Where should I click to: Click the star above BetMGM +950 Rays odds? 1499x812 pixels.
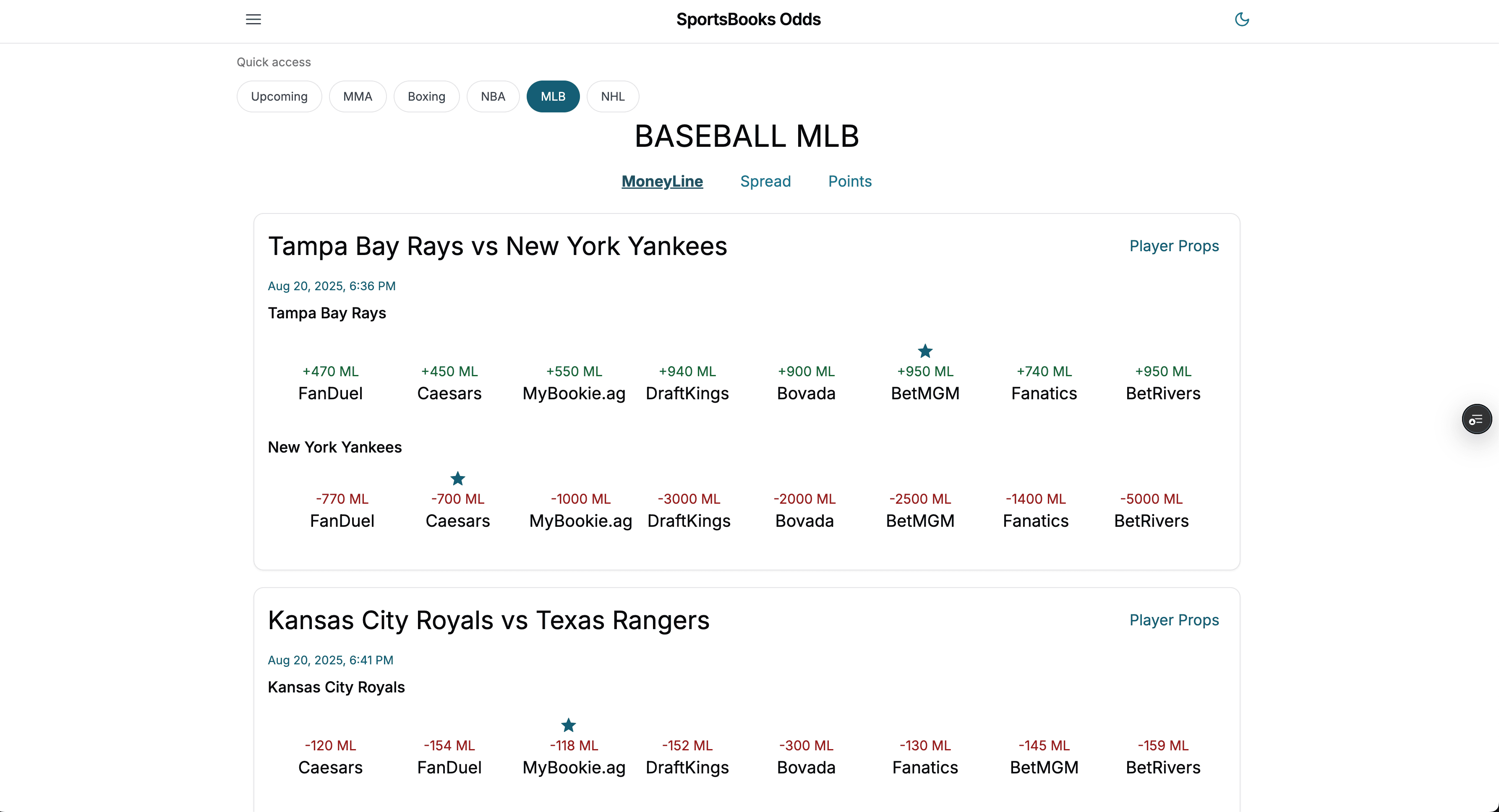(x=924, y=351)
